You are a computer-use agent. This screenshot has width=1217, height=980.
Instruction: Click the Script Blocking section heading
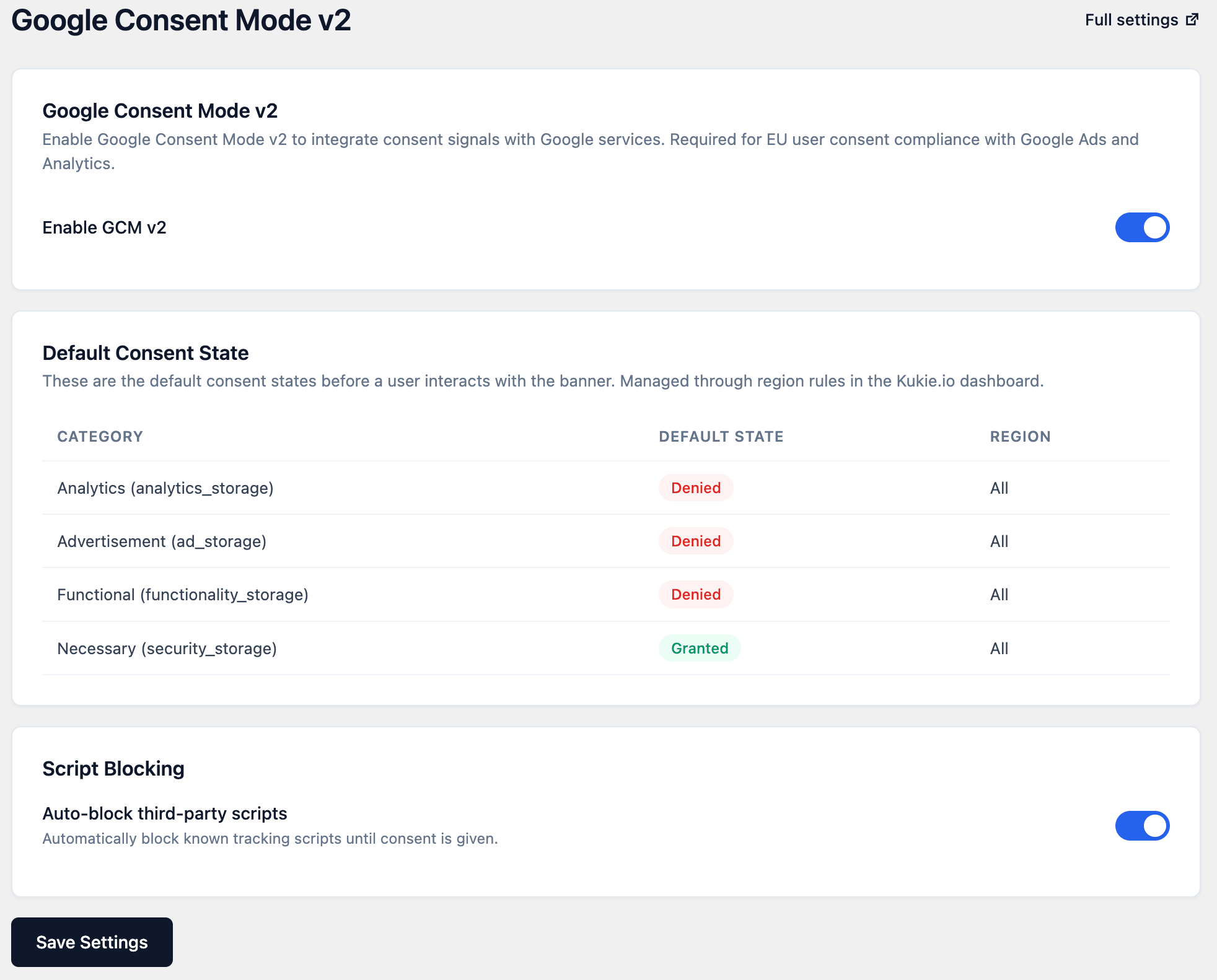(x=113, y=768)
